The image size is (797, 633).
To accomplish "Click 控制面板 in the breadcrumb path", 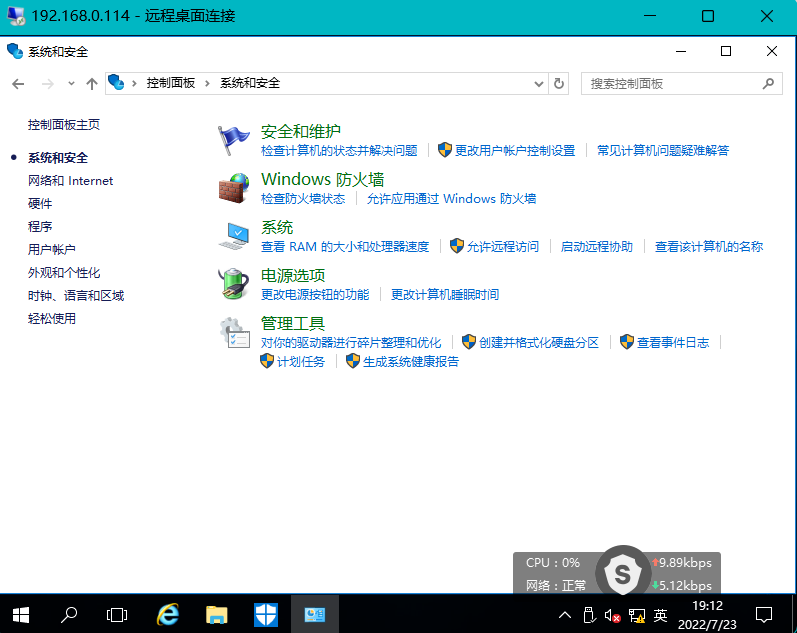I will pos(171,83).
